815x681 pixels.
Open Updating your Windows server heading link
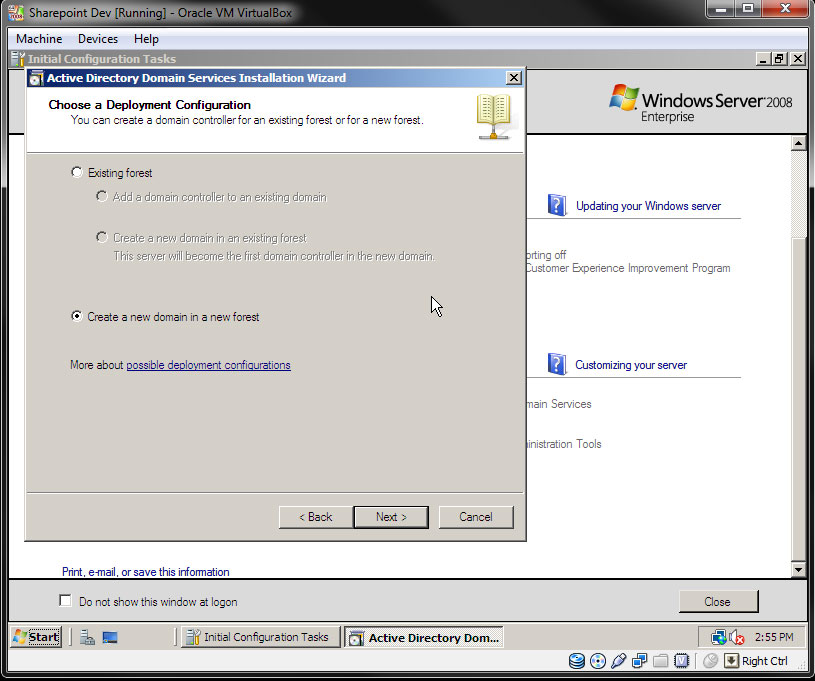click(x=648, y=206)
